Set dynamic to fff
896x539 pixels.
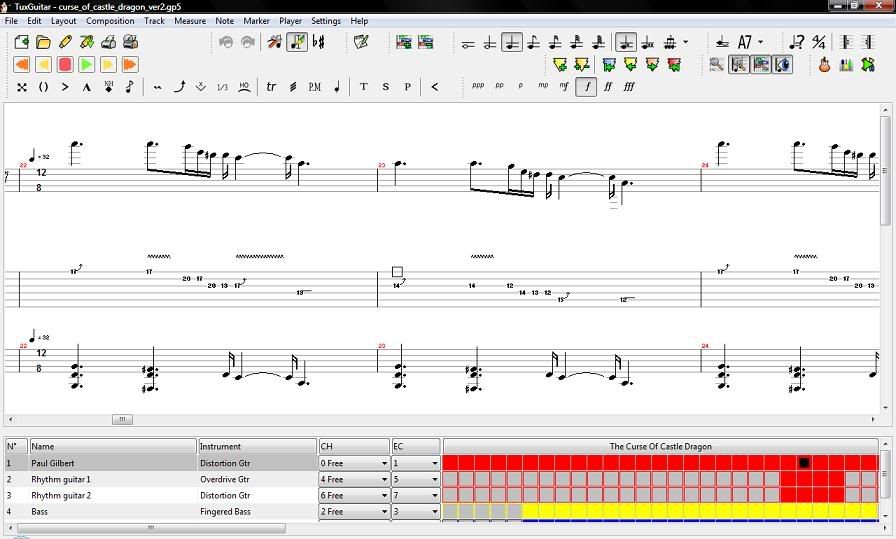pos(629,86)
